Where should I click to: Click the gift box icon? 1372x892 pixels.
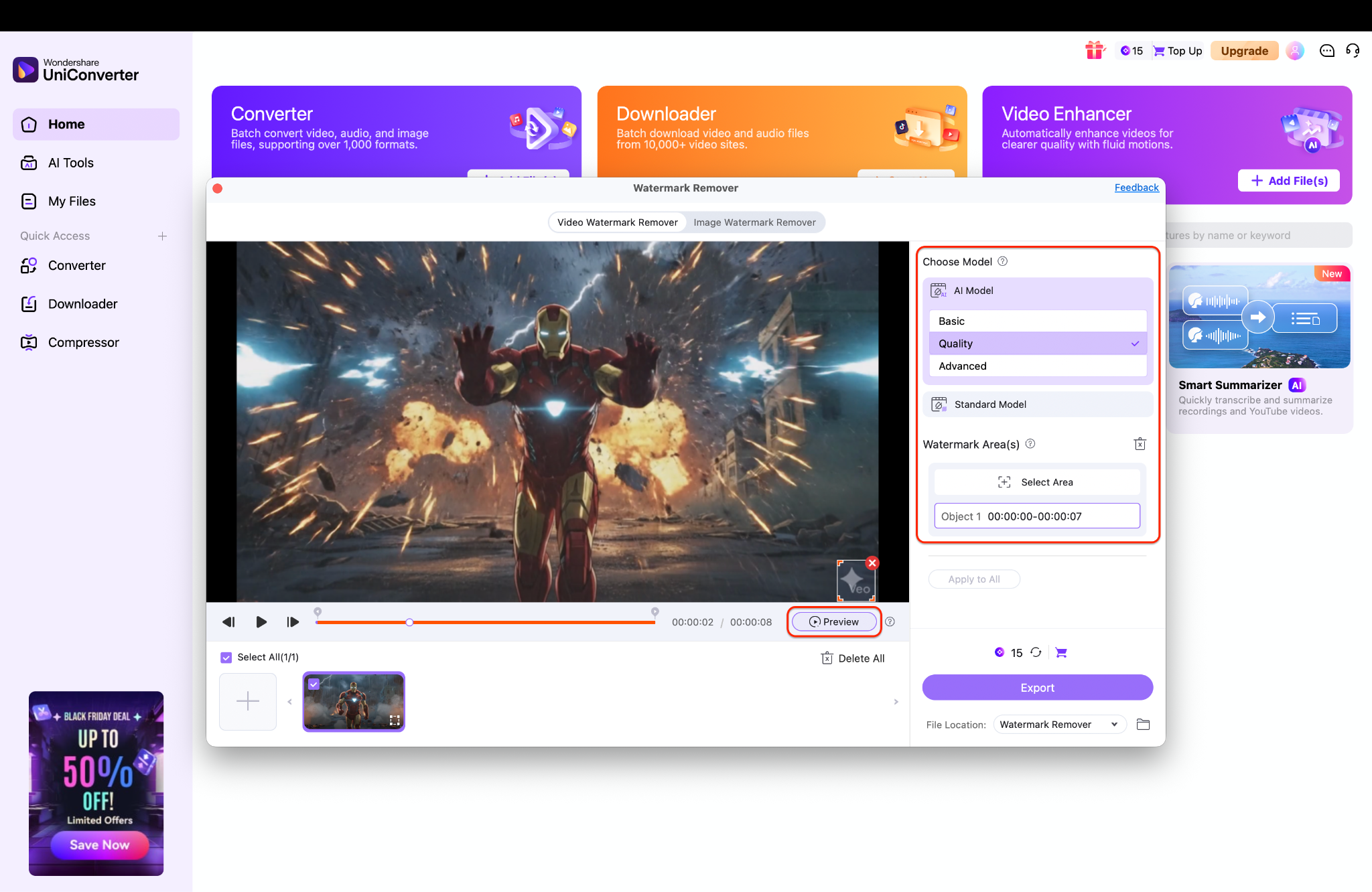(x=1095, y=50)
